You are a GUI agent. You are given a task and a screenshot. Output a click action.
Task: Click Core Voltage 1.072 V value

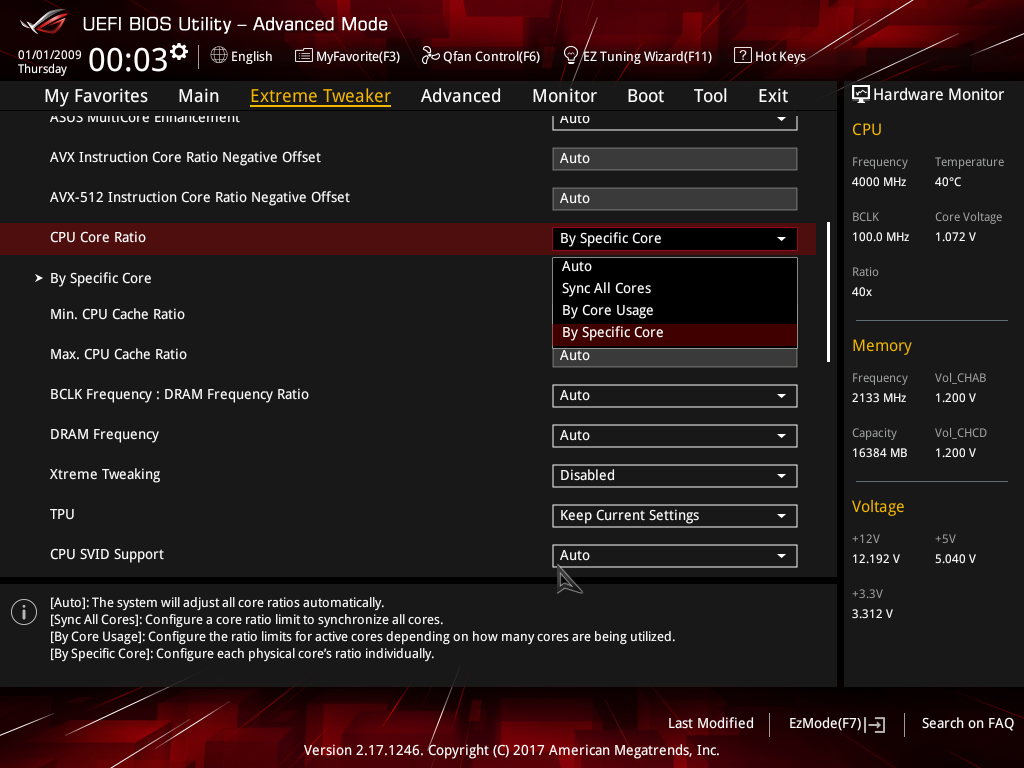[x=955, y=236]
